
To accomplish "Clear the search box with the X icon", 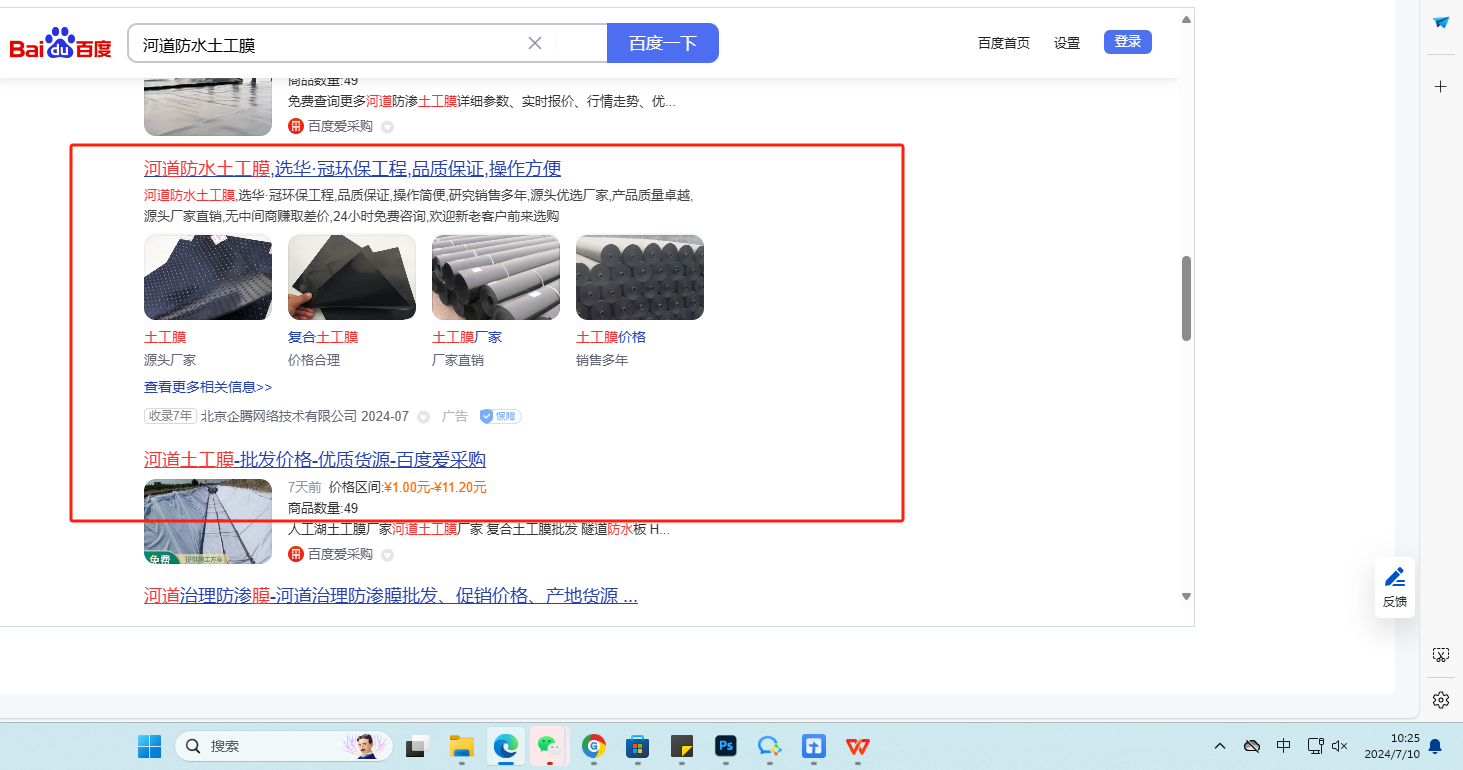I will coord(535,43).
